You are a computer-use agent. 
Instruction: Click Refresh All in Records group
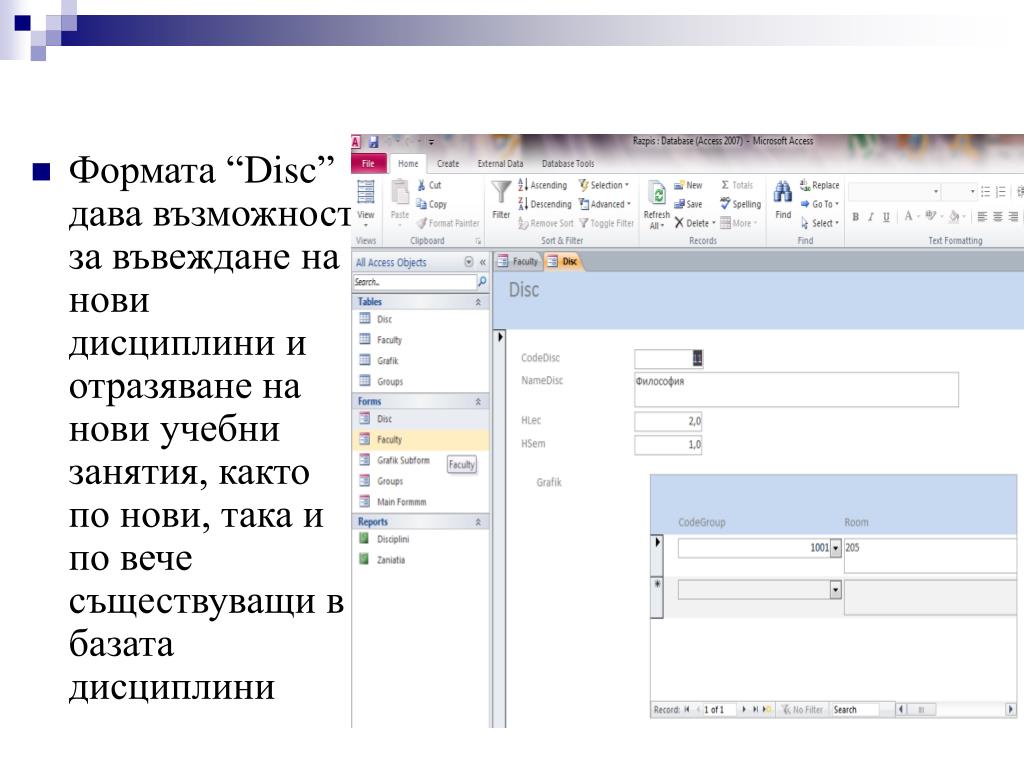[657, 197]
